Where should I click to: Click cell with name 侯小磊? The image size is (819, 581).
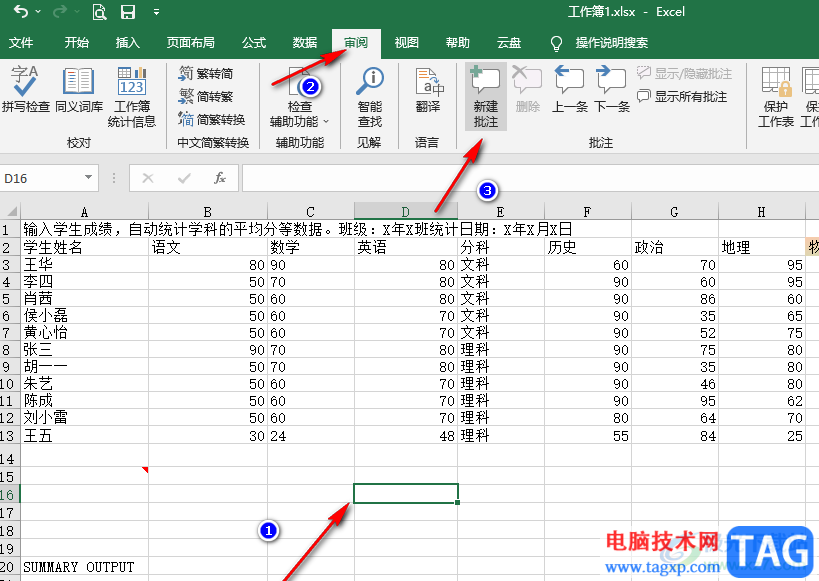pyautogui.click(x=85, y=316)
